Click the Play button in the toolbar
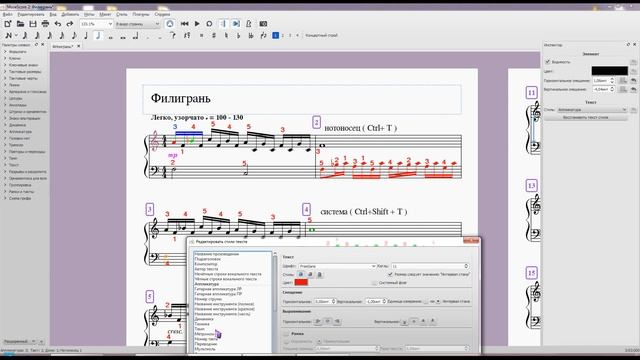The image size is (640, 360). pos(197,24)
